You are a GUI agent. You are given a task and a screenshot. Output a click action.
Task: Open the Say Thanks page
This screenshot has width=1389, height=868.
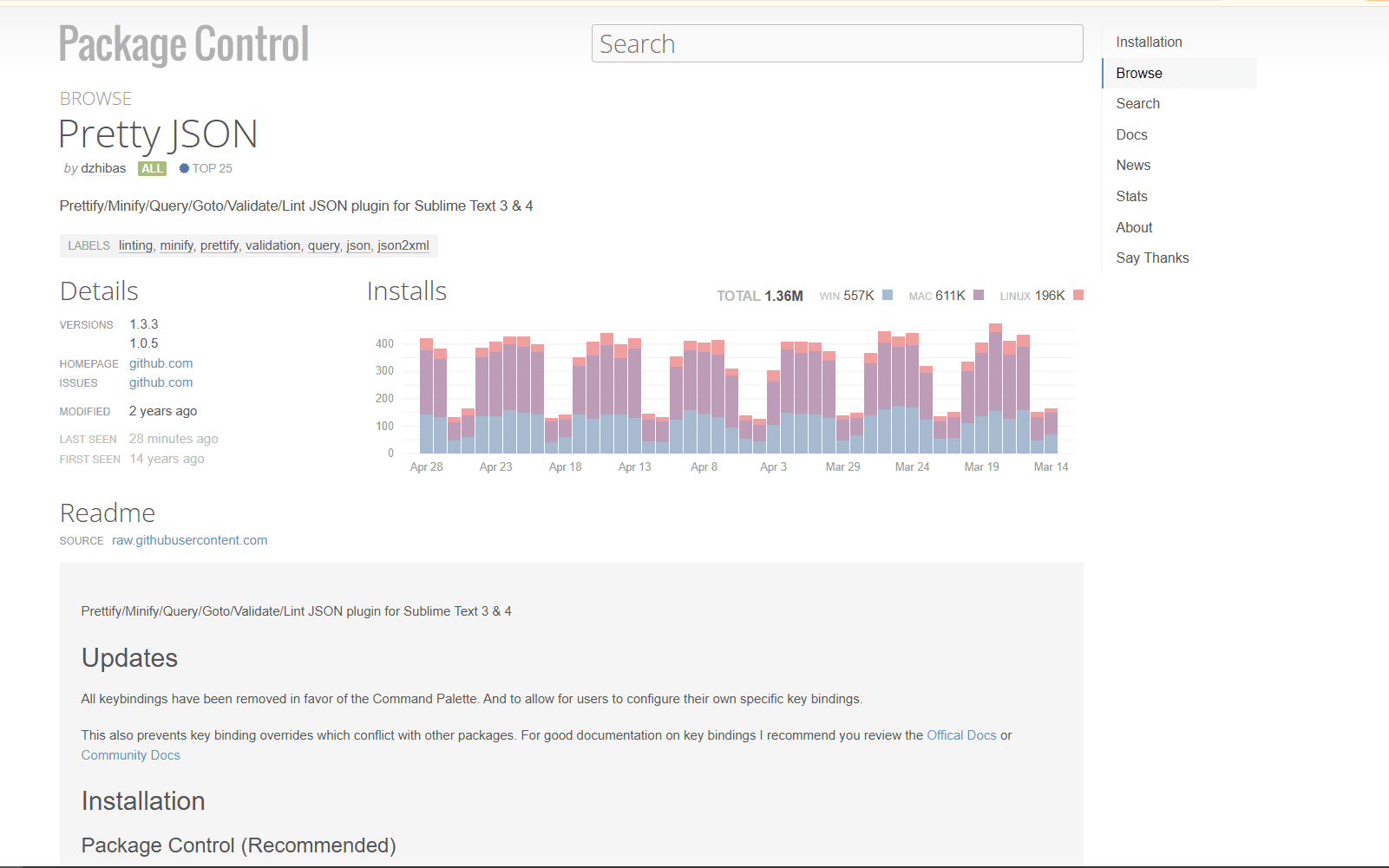tap(1152, 258)
